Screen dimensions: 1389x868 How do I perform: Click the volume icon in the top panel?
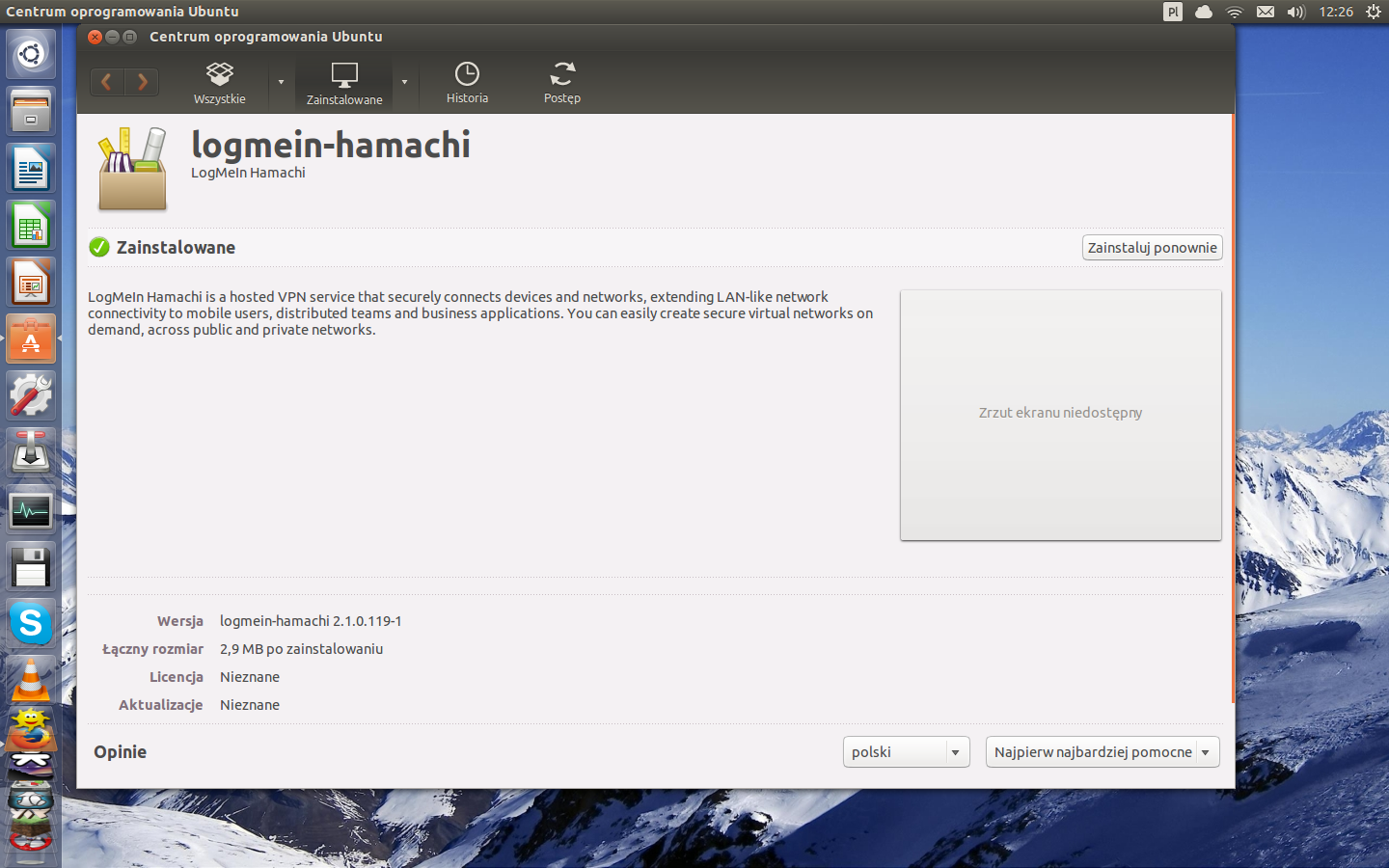(x=1295, y=12)
